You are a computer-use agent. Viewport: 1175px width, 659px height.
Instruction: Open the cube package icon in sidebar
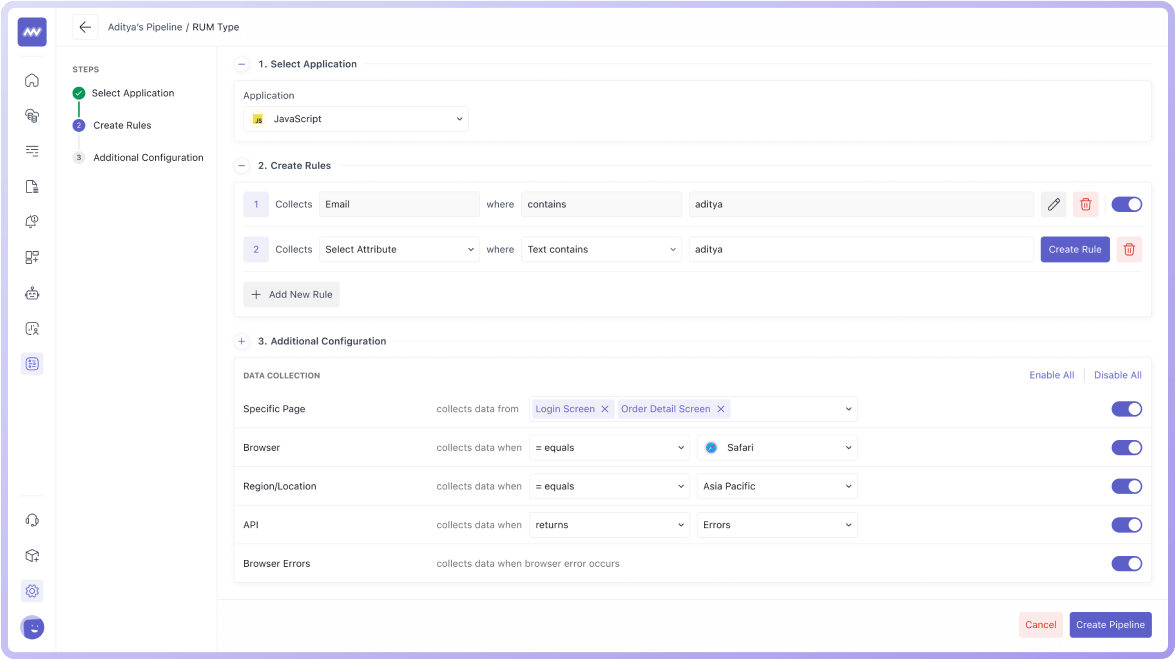coord(32,556)
